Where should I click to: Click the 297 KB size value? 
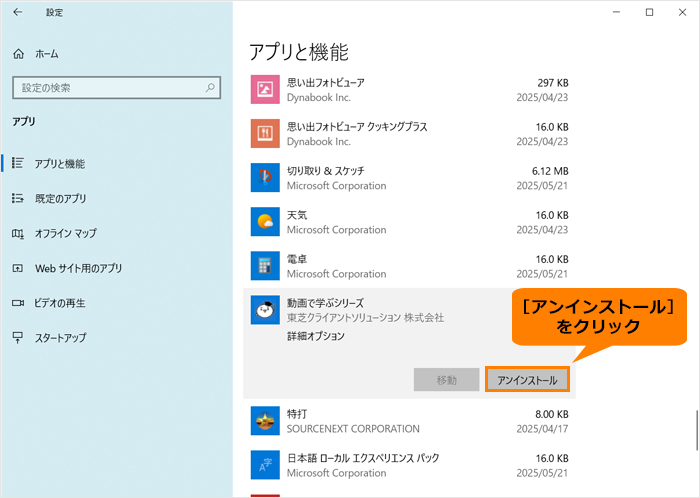point(553,83)
